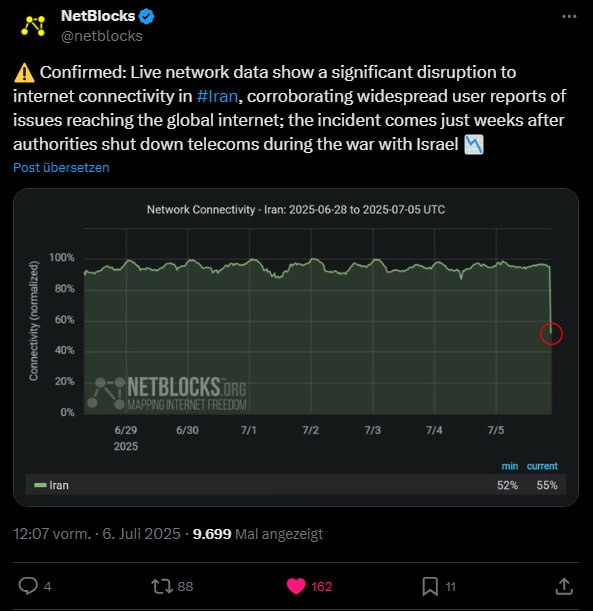
Task: Select the Iran legend entry
Action: (x=51, y=485)
